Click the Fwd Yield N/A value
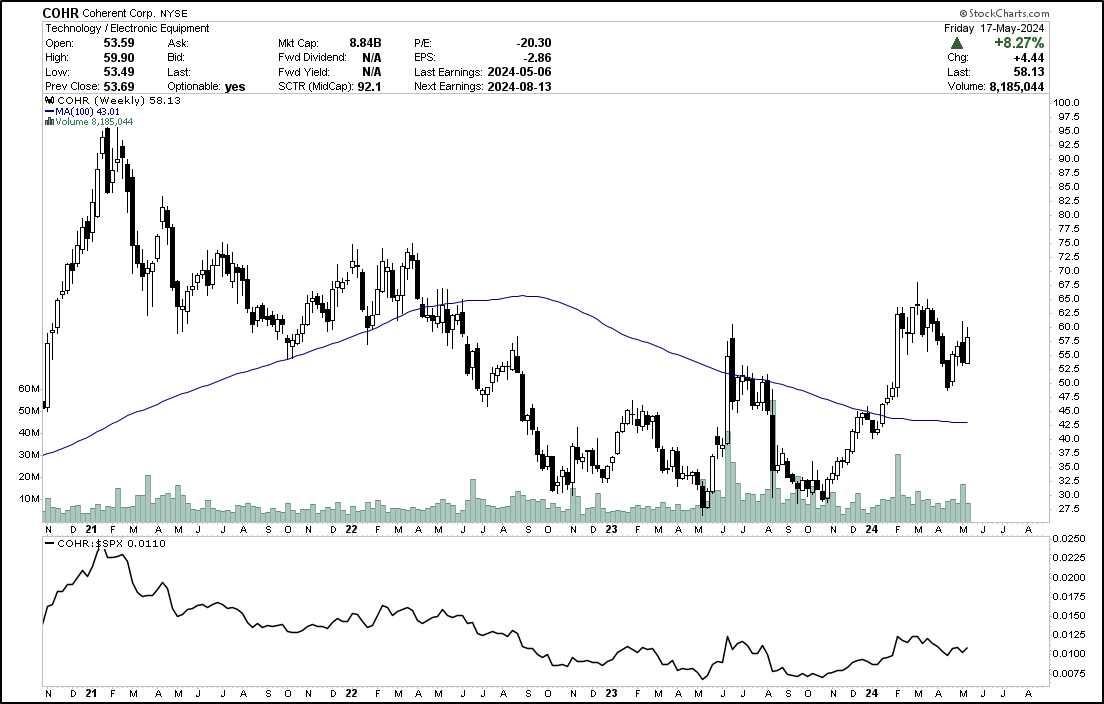Image resolution: width=1104 pixels, height=704 pixels. coord(372,72)
